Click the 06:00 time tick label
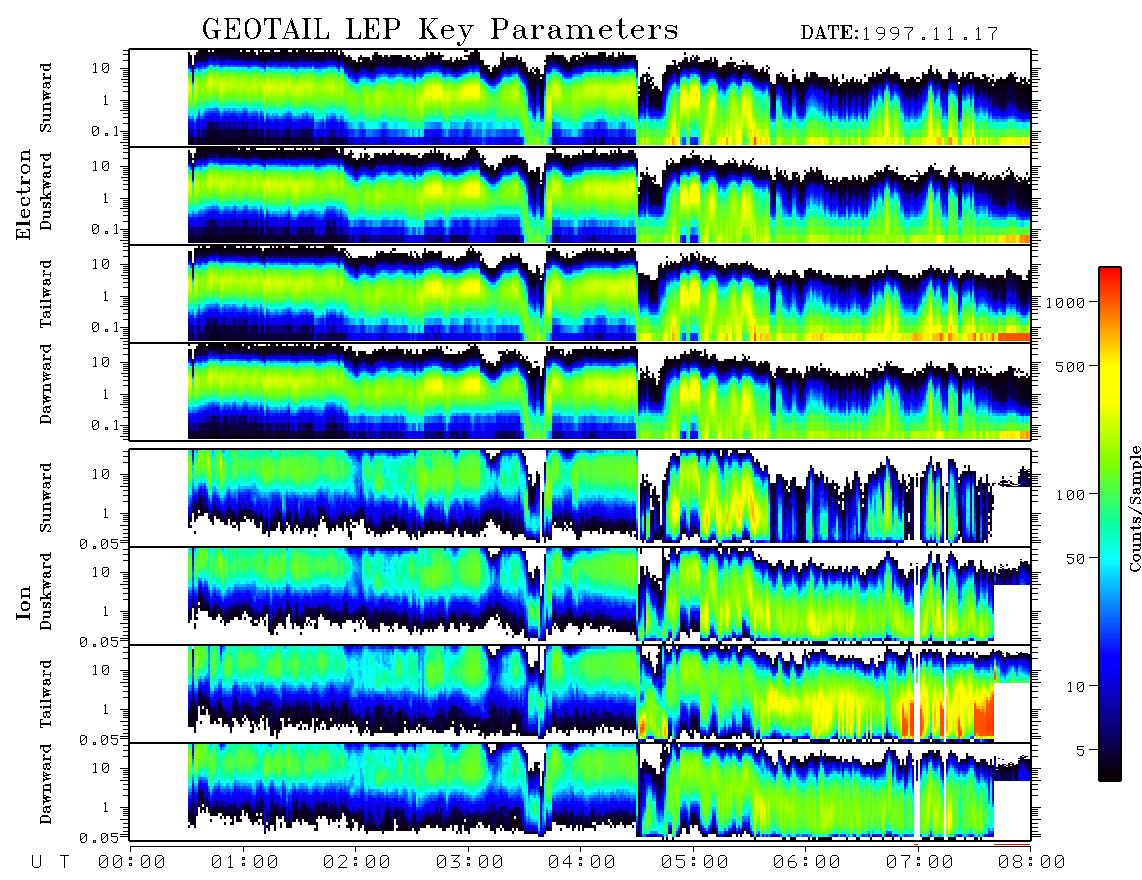 (807, 862)
